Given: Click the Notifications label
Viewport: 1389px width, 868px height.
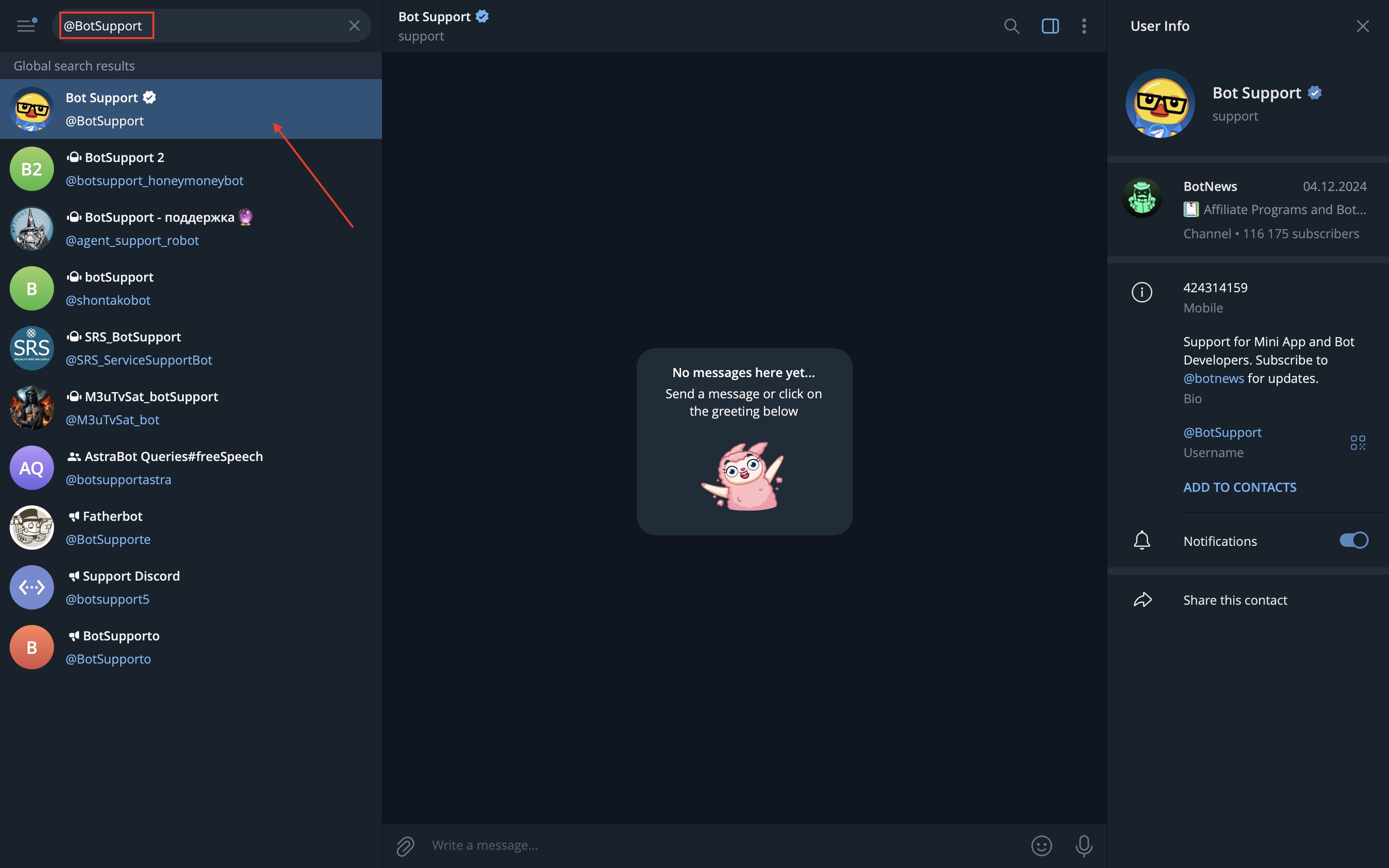Looking at the screenshot, I should pos(1220,542).
